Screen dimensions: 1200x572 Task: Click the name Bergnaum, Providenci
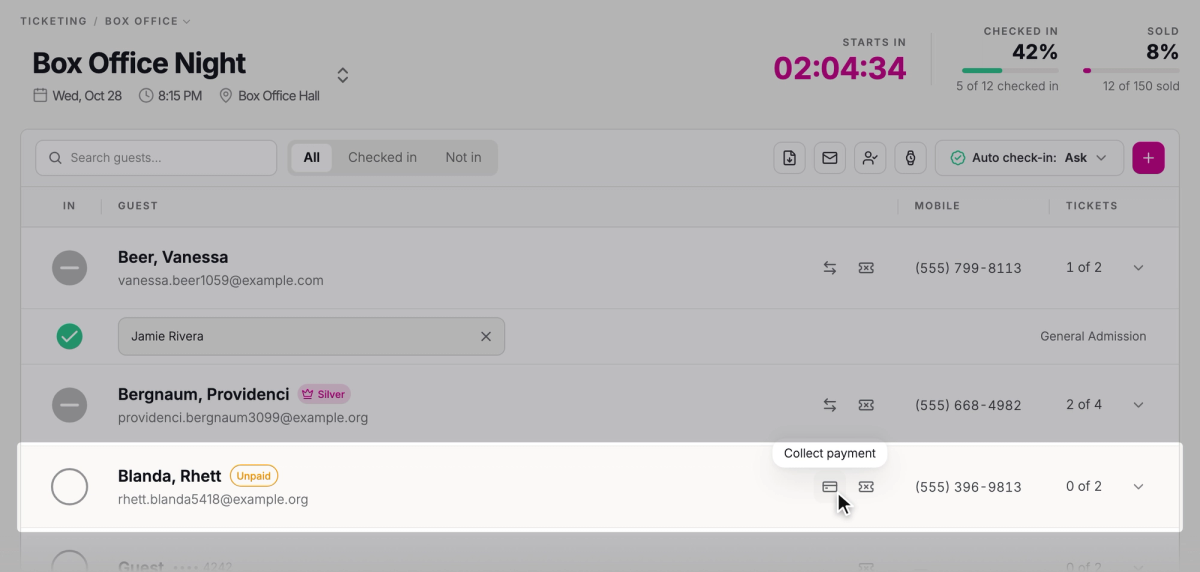click(x=204, y=394)
